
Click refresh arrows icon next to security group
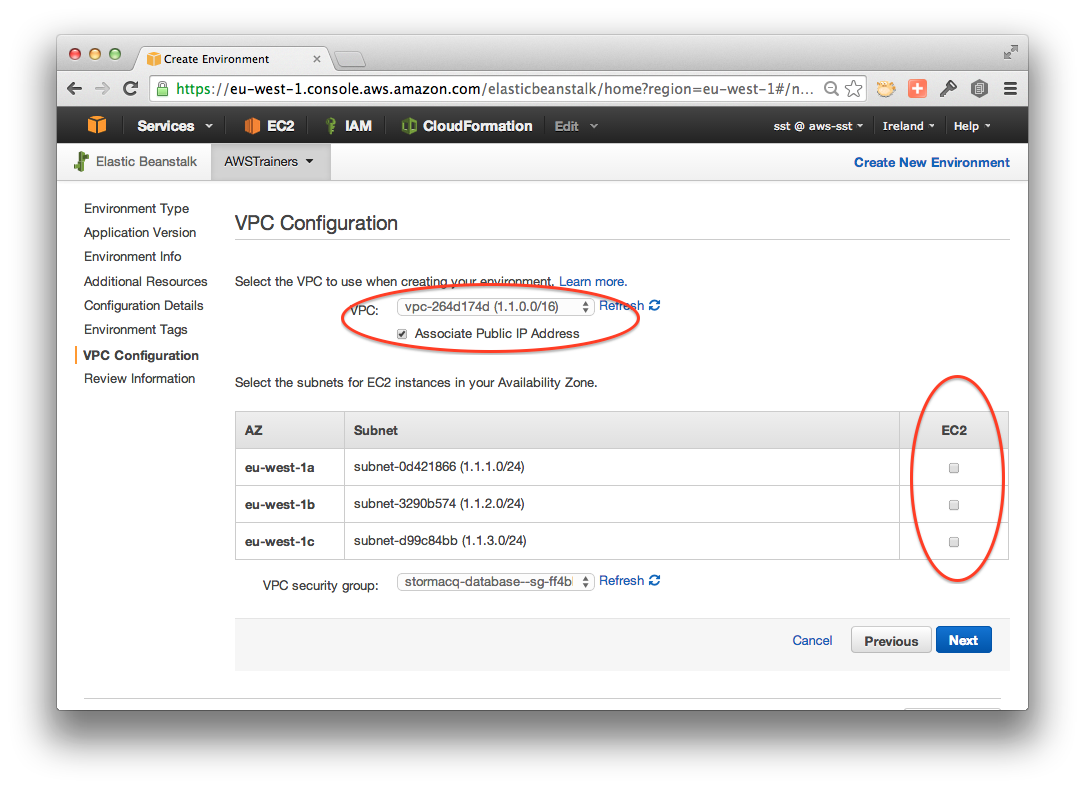(655, 581)
